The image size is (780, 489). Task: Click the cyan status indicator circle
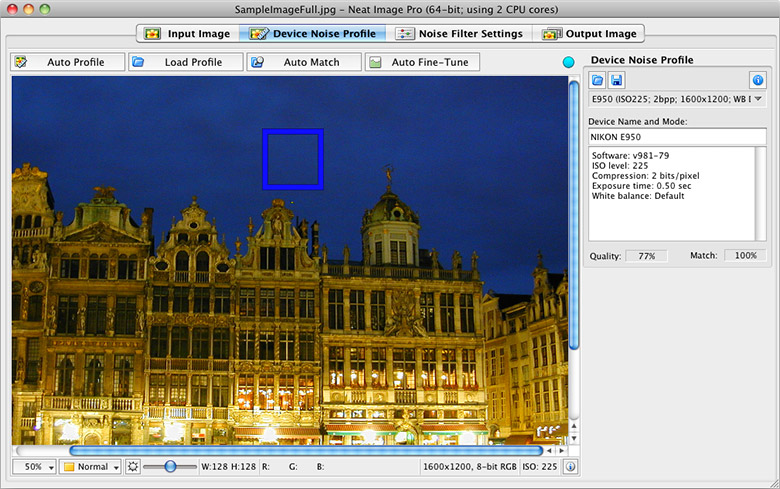(568, 62)
